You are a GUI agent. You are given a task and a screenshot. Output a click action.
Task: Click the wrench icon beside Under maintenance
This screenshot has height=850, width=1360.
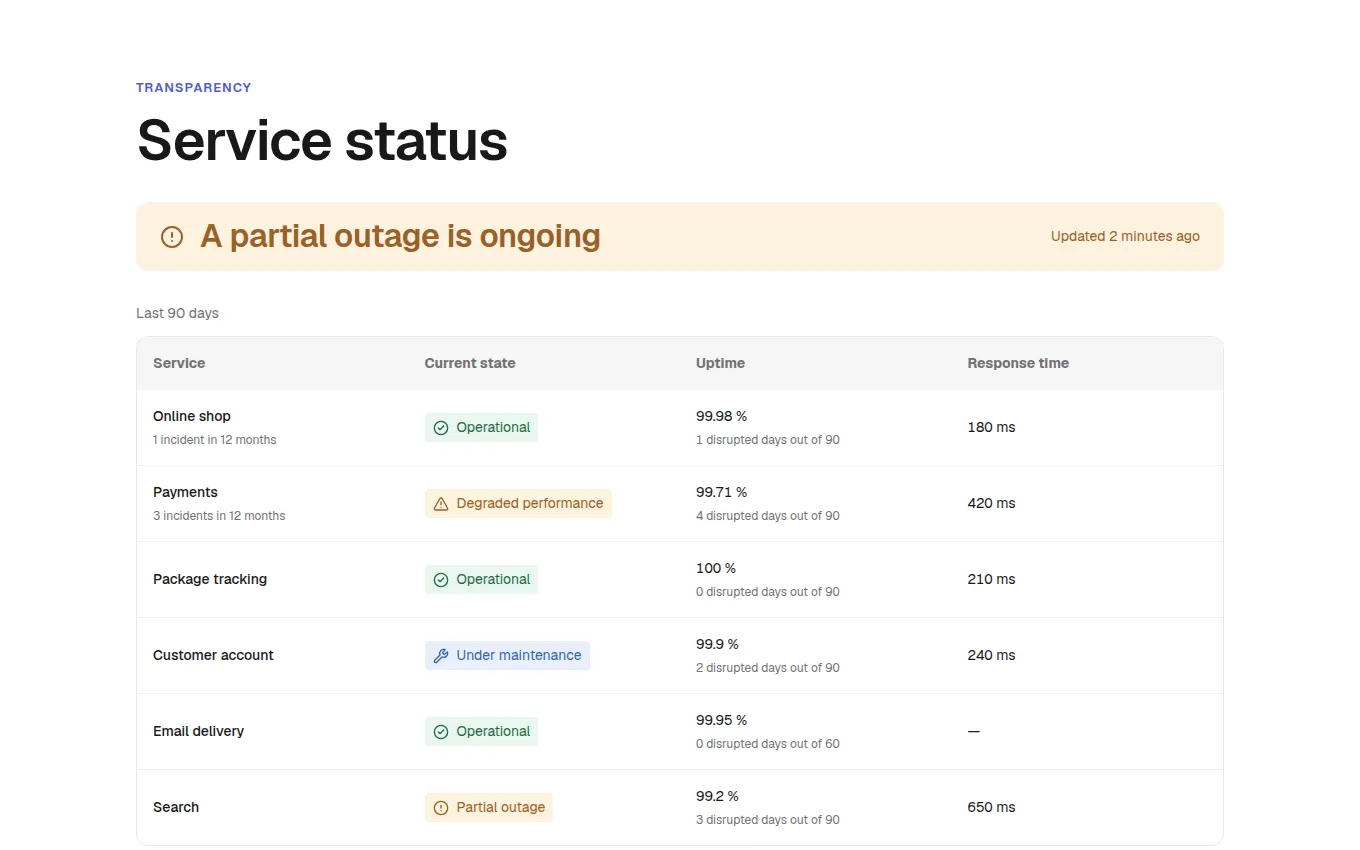point(441,656)
